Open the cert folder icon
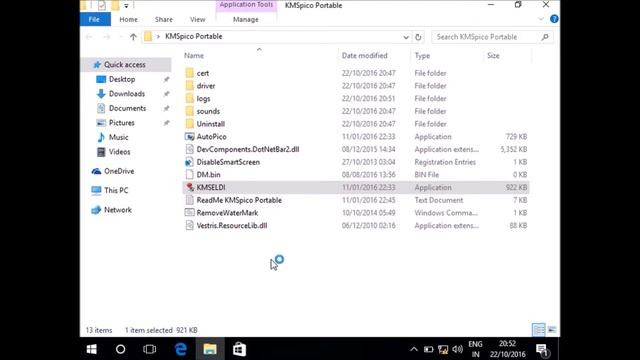The width and height of the screenshot is (640, 360). click(x=189, y=73)
